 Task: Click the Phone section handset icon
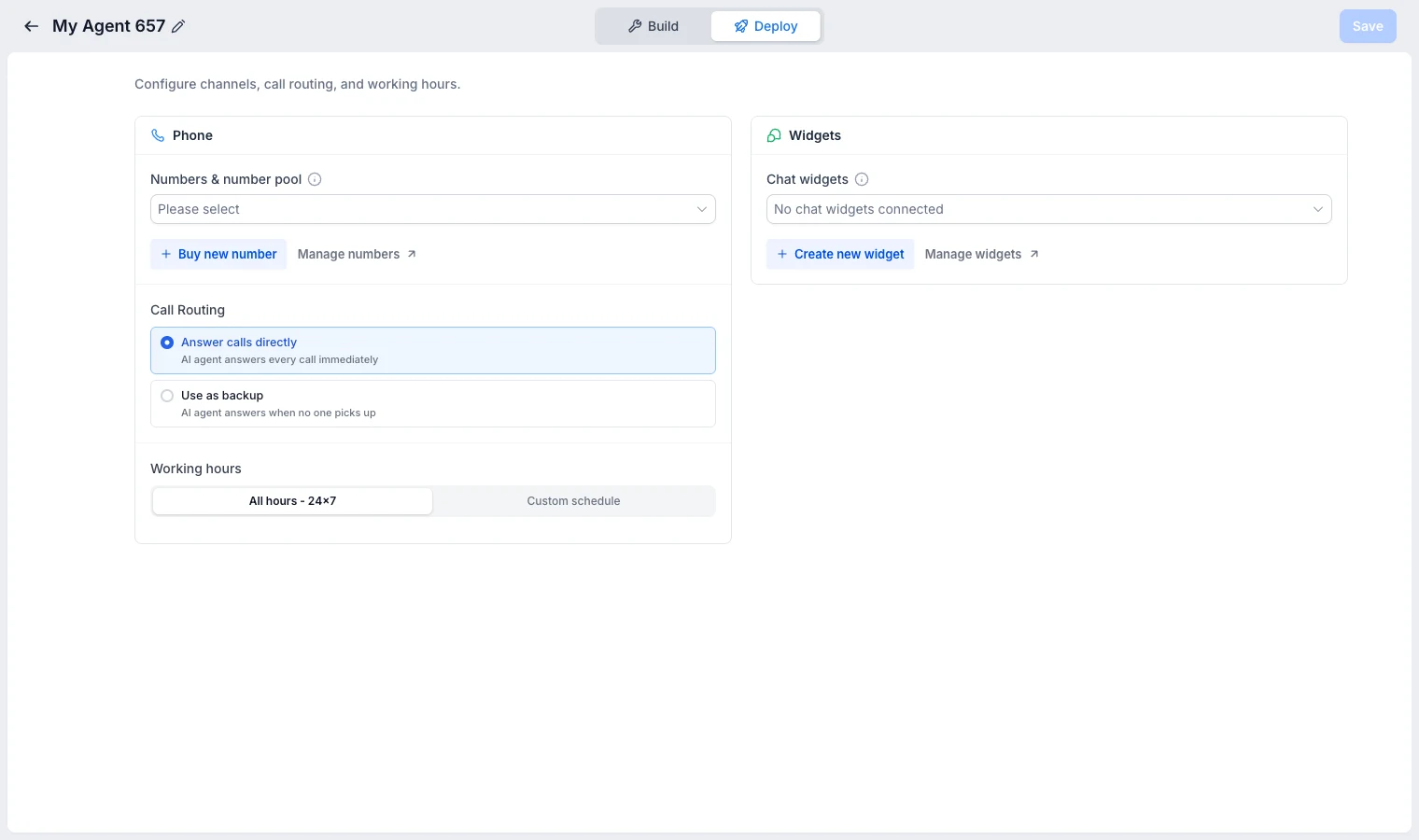tap(158, 135)
